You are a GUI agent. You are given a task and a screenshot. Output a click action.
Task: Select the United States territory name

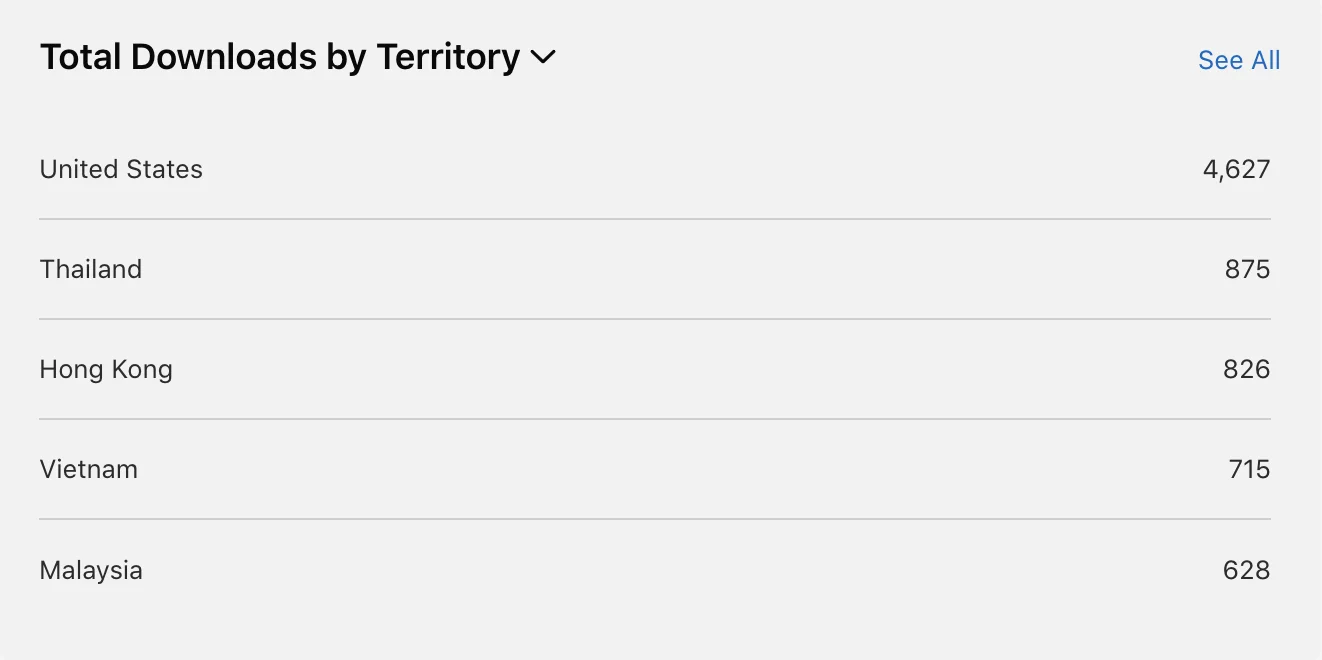(121, 169)
